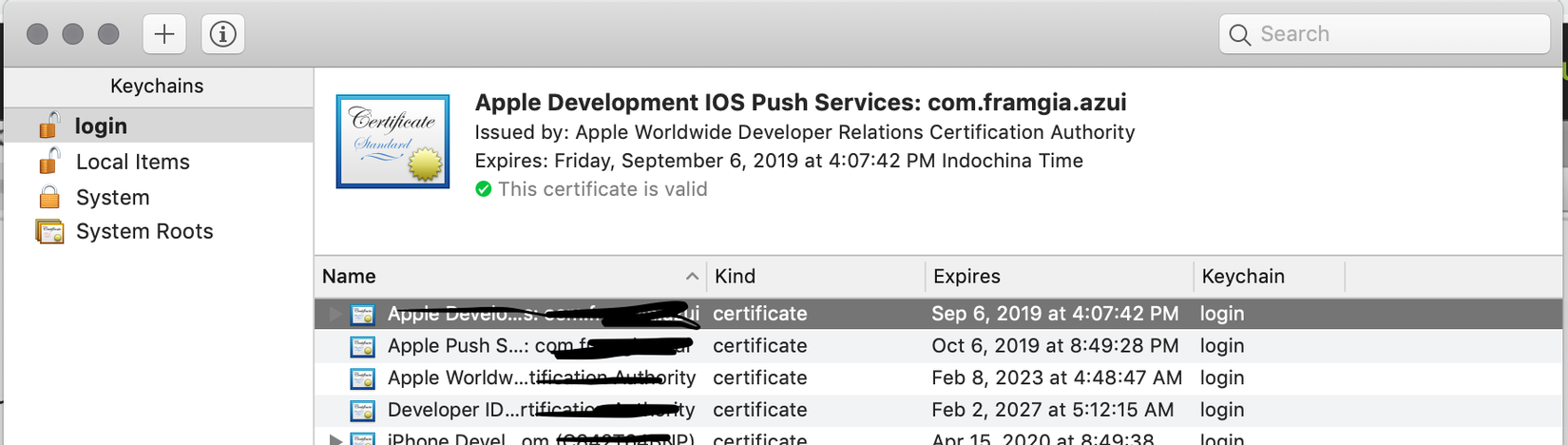Viewport: 1568px width, 445px height.
Task: Toggle sort order arrow in Name column
Action: (692, 277)
